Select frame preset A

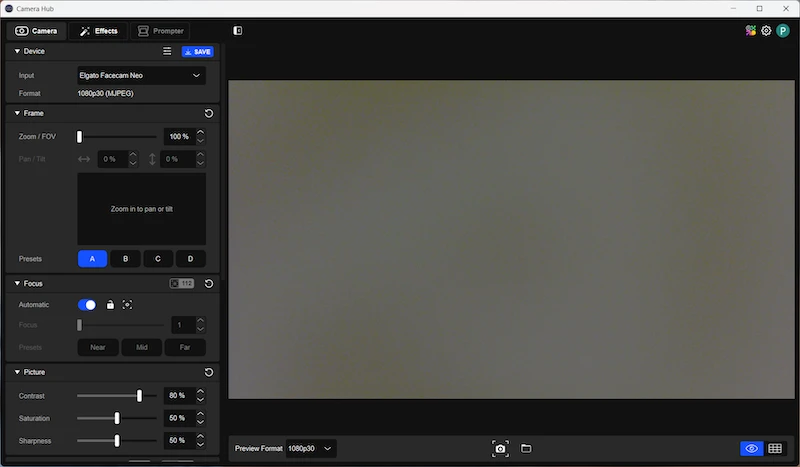(x=92, y=259)
